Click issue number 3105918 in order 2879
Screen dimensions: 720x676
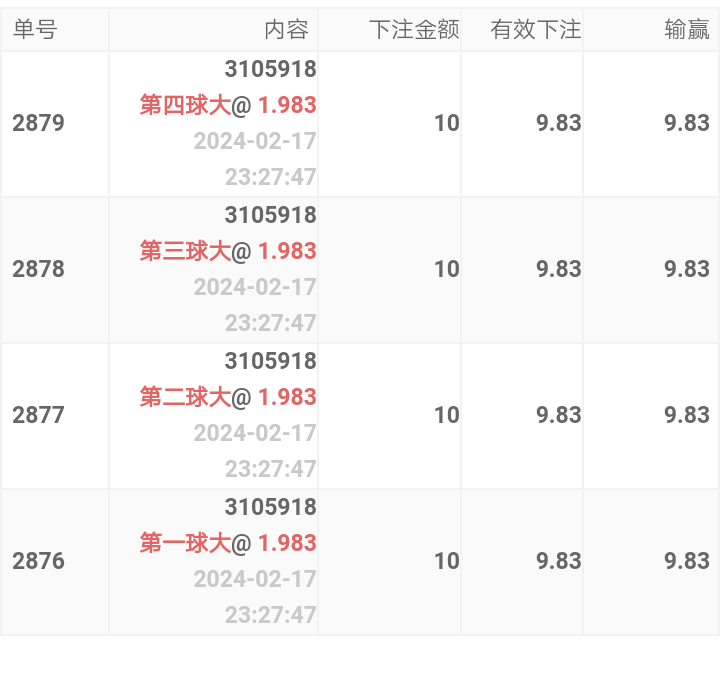[270, 69]
